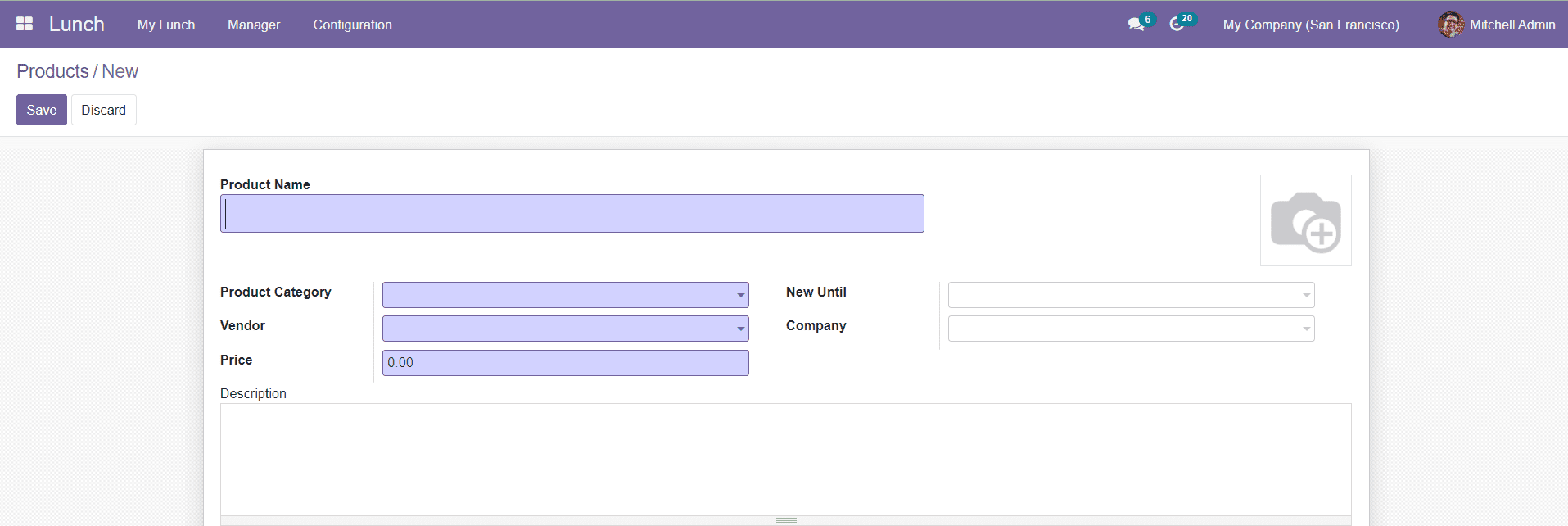Switch company via My Company (San Francisco)

click(x=1311, y=25)
